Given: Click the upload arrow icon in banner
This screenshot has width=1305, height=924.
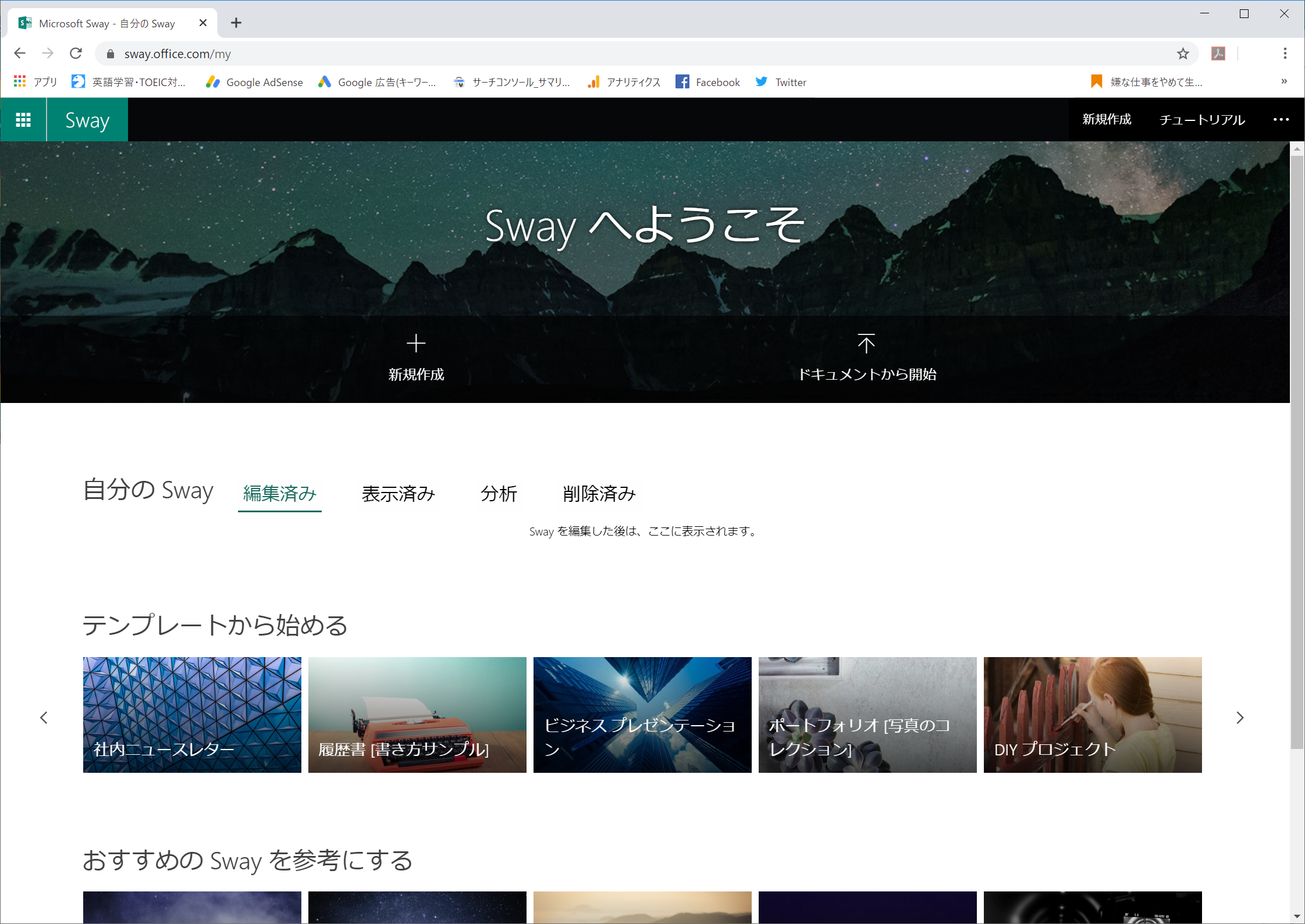Looking at the screenshot, I should [866, 344].
